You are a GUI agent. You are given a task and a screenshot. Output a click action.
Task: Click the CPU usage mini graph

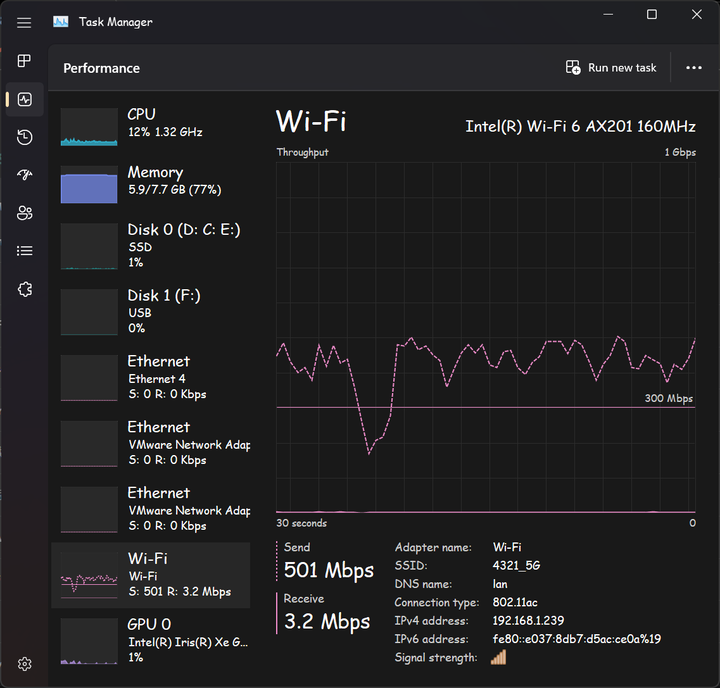[x=89, y=127]
